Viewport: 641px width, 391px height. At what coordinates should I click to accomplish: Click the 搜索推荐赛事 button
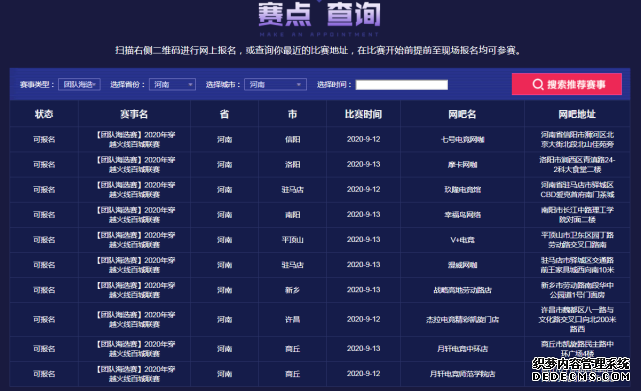pos(567,84)
